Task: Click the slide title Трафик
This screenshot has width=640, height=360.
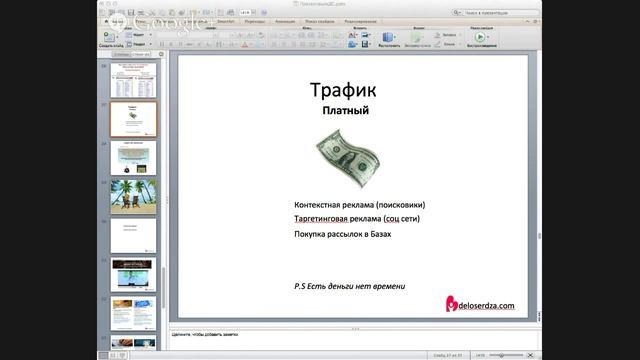Action: point(343,90)
